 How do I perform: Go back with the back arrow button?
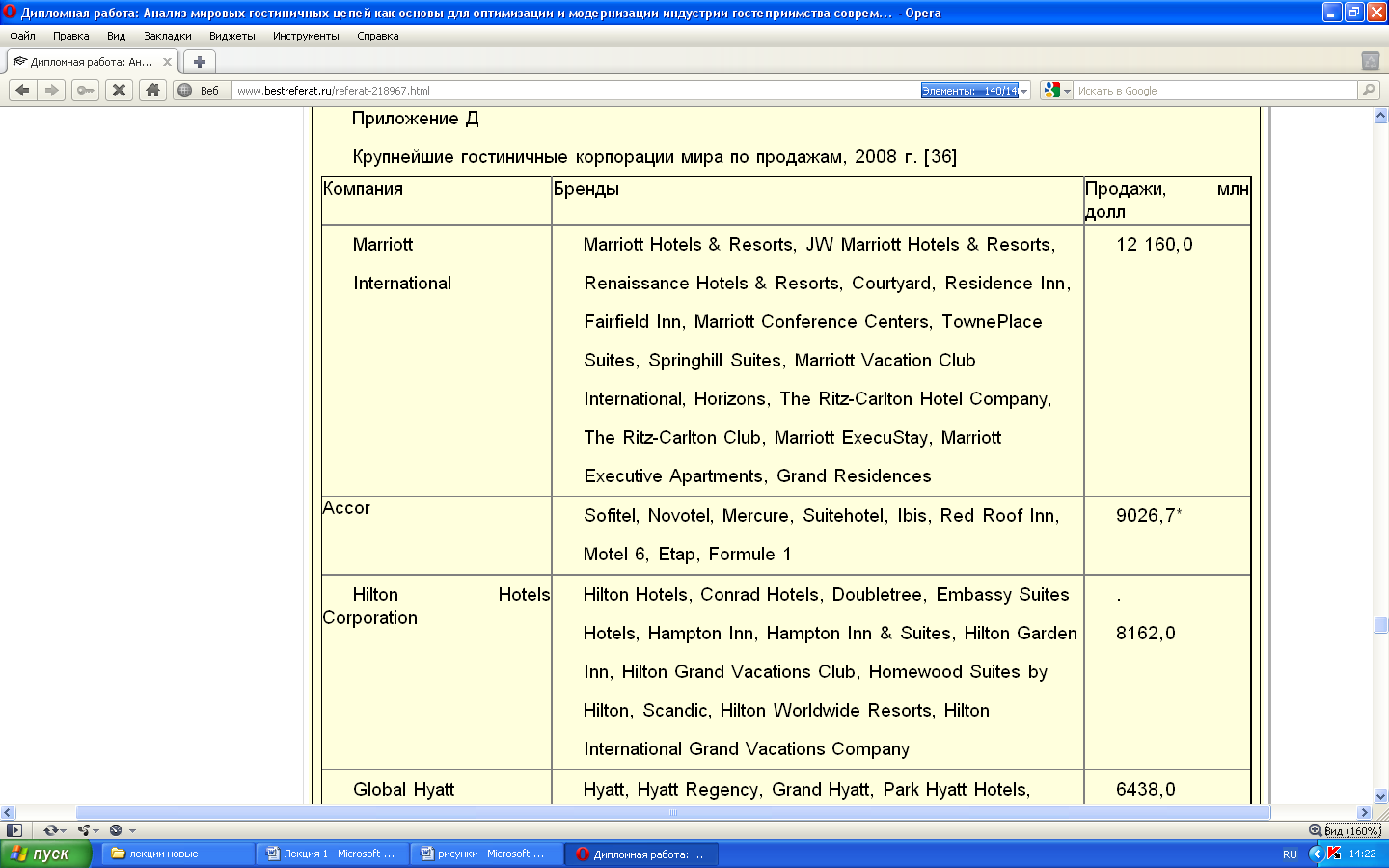click(22, 90)
